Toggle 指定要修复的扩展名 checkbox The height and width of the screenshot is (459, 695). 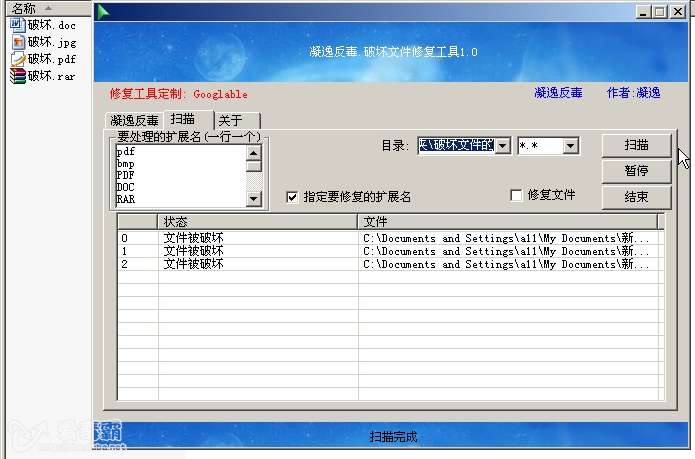[292, 197]
